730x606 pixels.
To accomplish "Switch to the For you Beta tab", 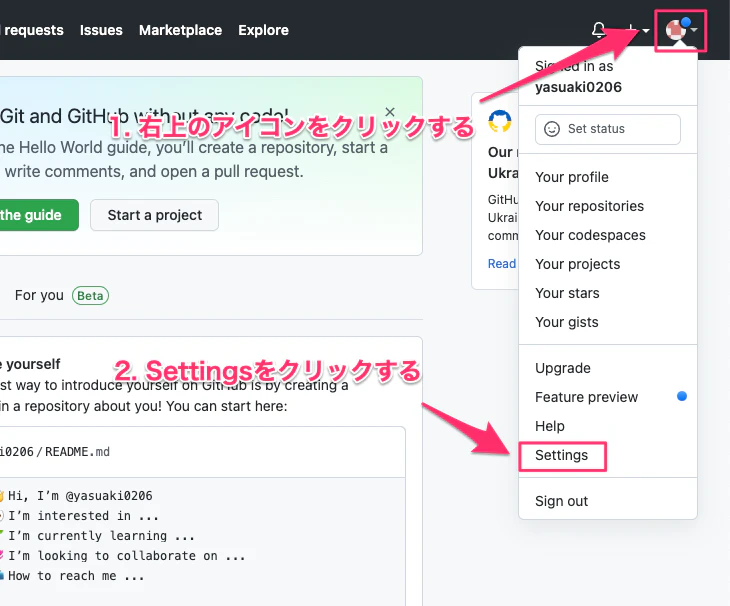I will click(x=61, y=295).
